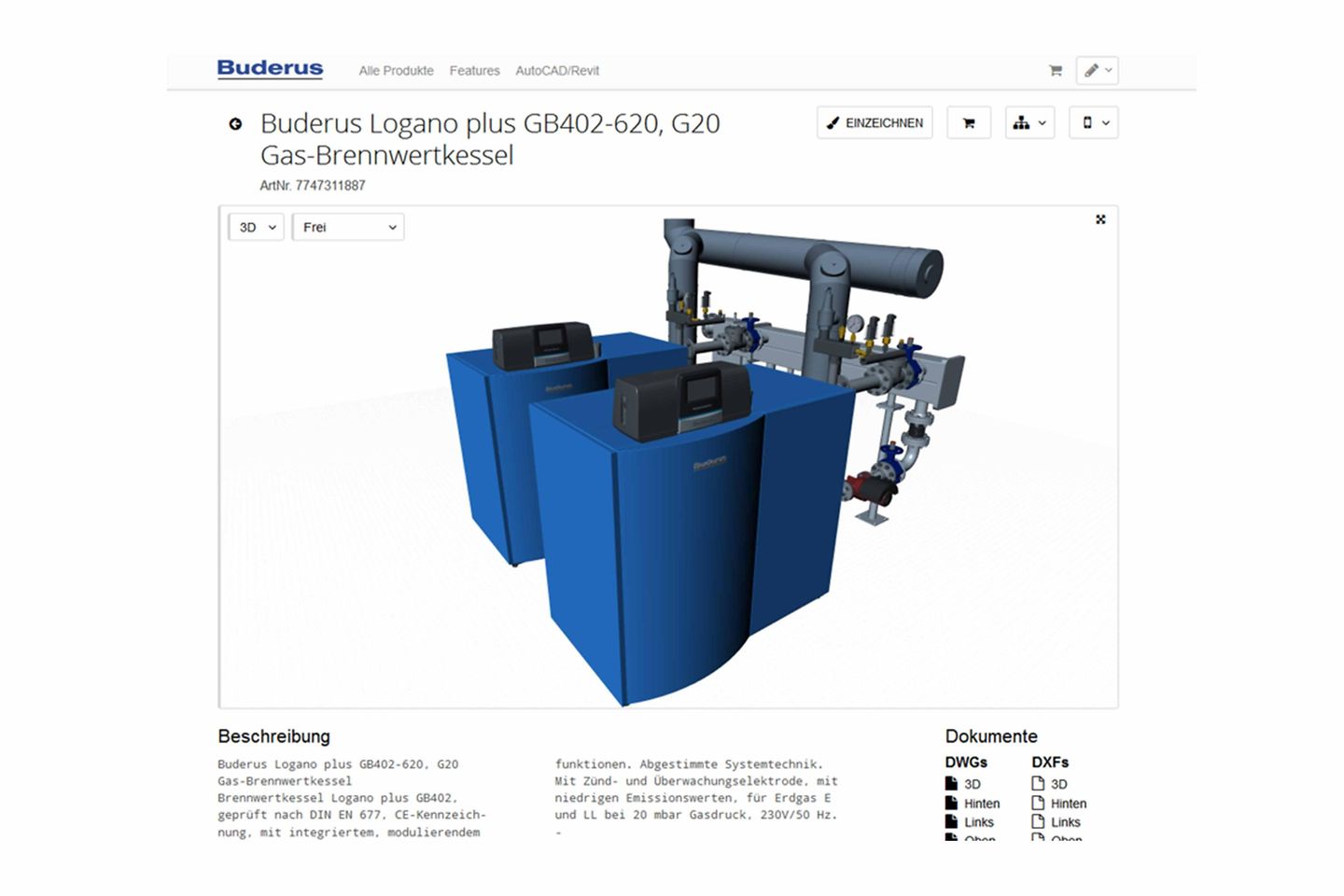Open the 3D view mode dropdown
The height and width of the screenshot is (896, 1344).
point(257,227)
